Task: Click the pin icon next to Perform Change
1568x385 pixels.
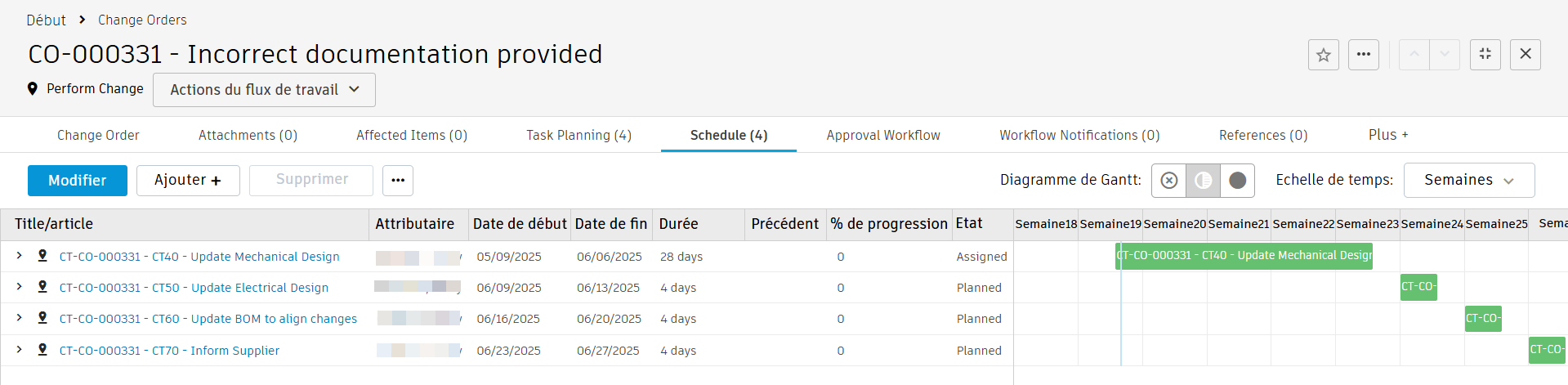Action: coord(33,89)
